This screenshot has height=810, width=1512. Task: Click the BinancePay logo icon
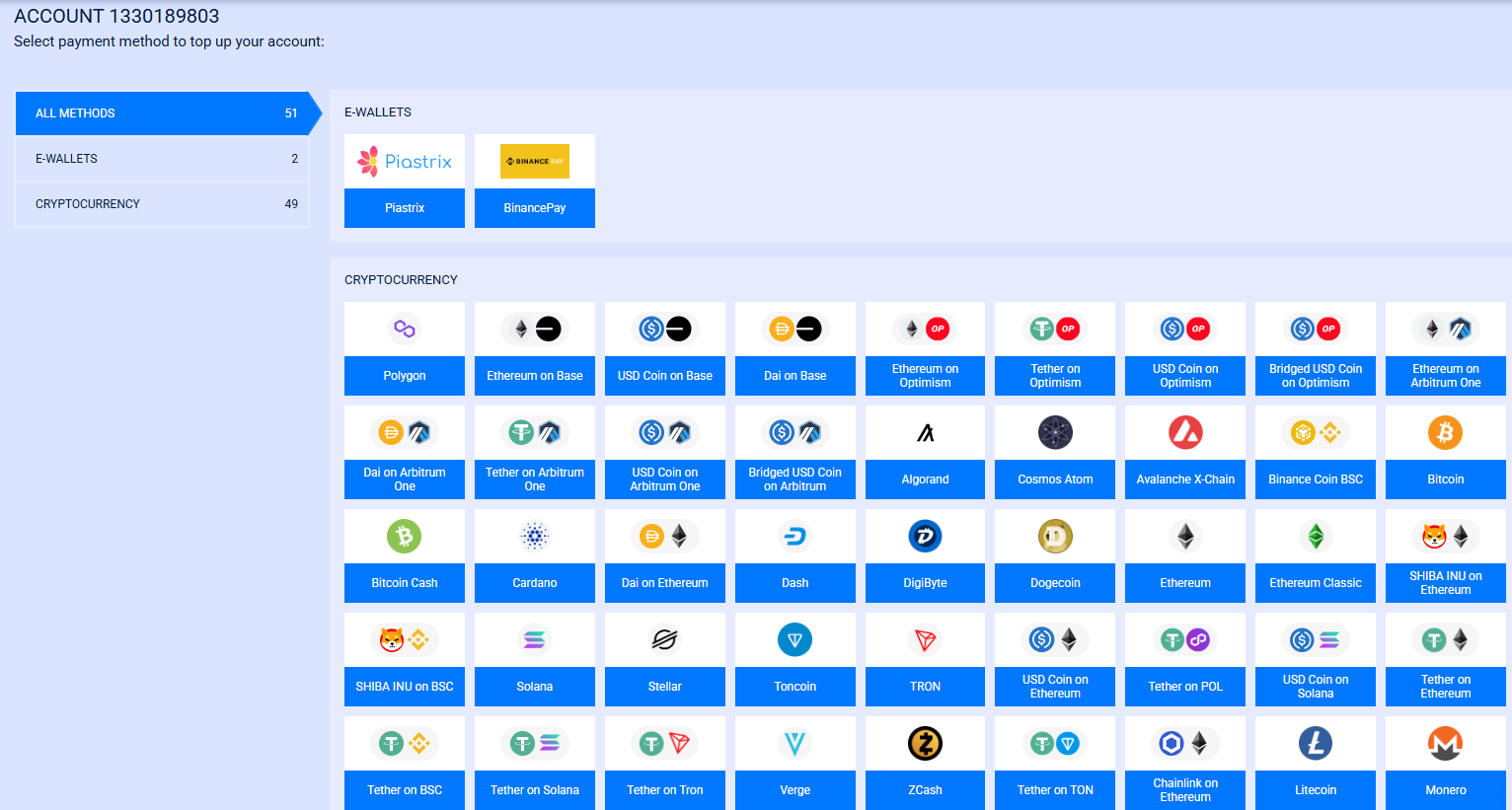(535, 161)
